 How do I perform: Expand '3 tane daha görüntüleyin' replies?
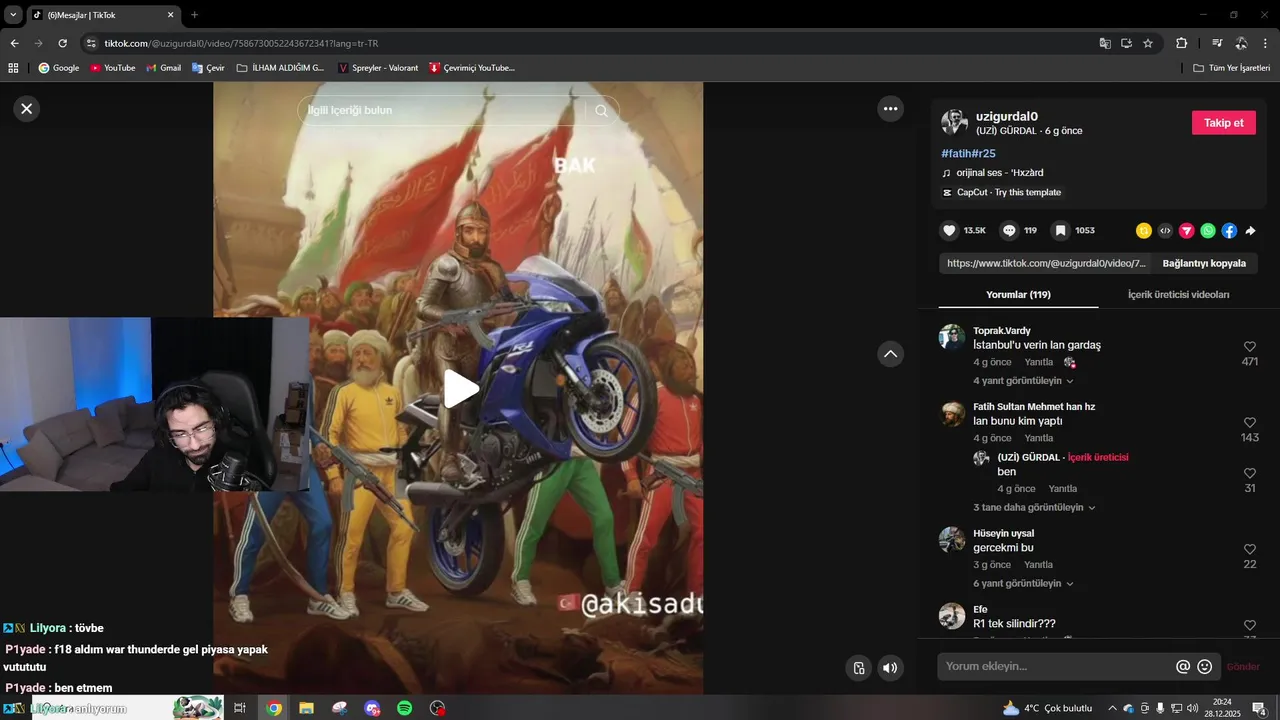(x=1034, y=508)
